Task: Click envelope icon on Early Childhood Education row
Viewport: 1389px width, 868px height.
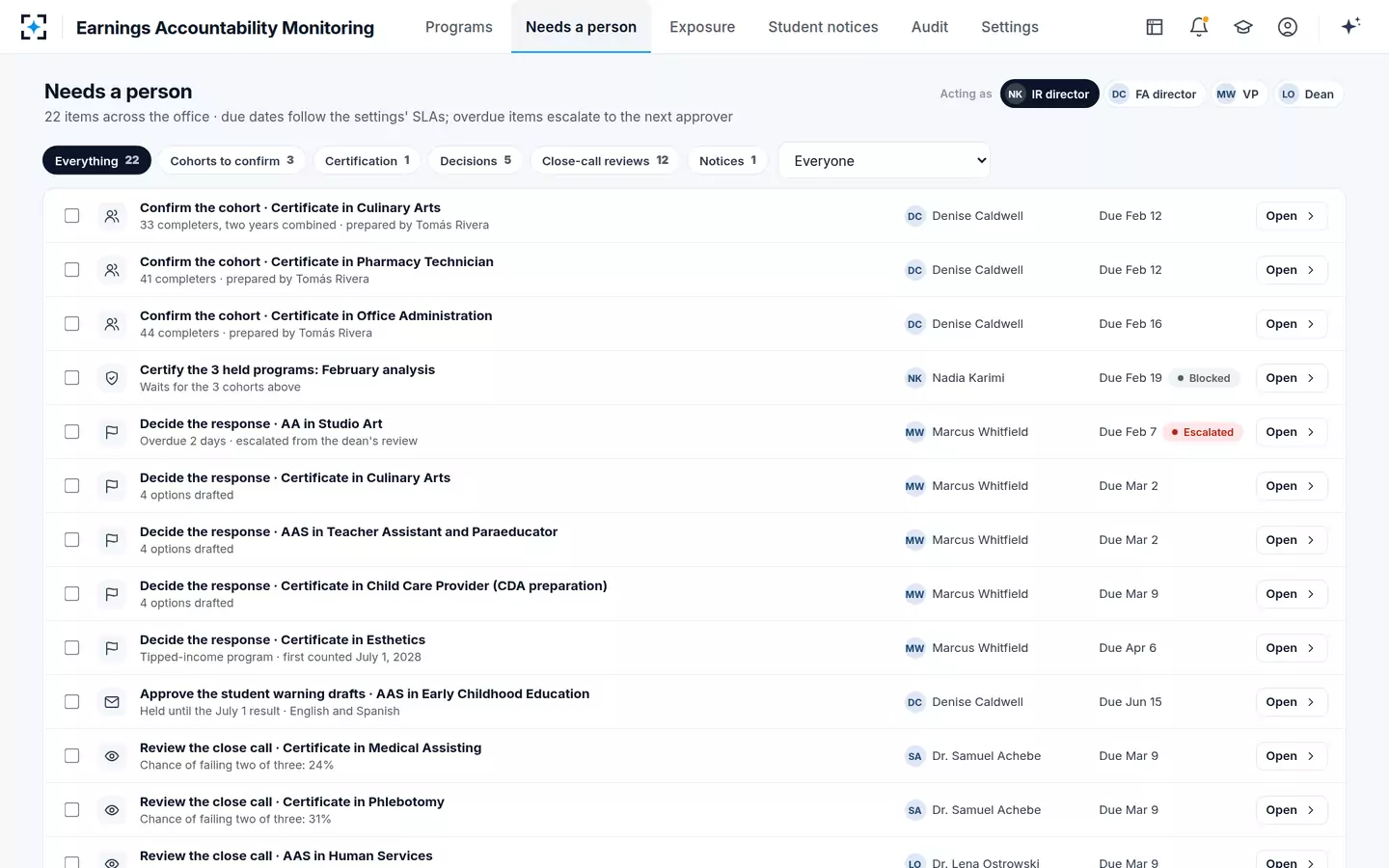Action: [x=112, y=702]
